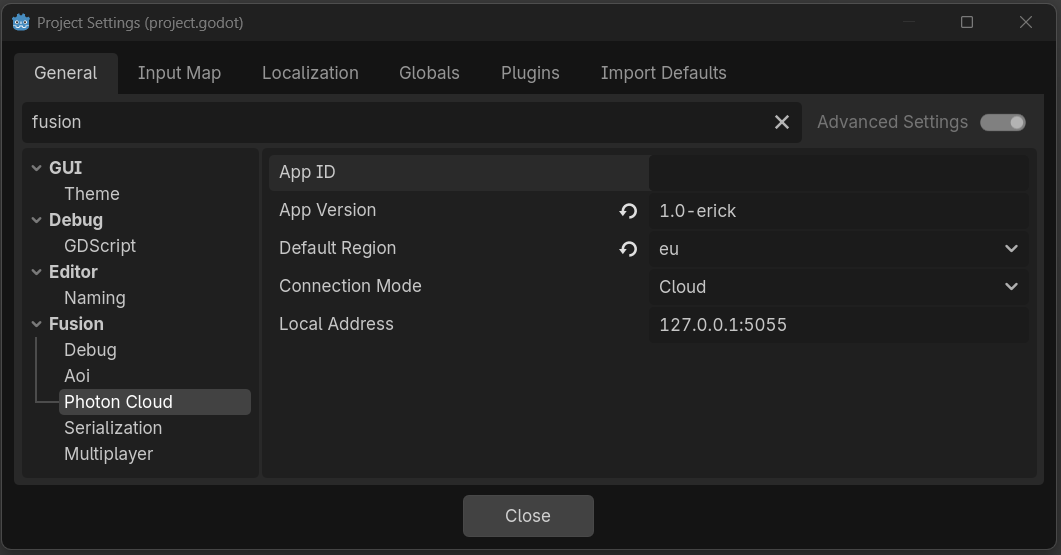Switch to the Input Map tab
Screen dimensions: 1061x555
[179, 73]
